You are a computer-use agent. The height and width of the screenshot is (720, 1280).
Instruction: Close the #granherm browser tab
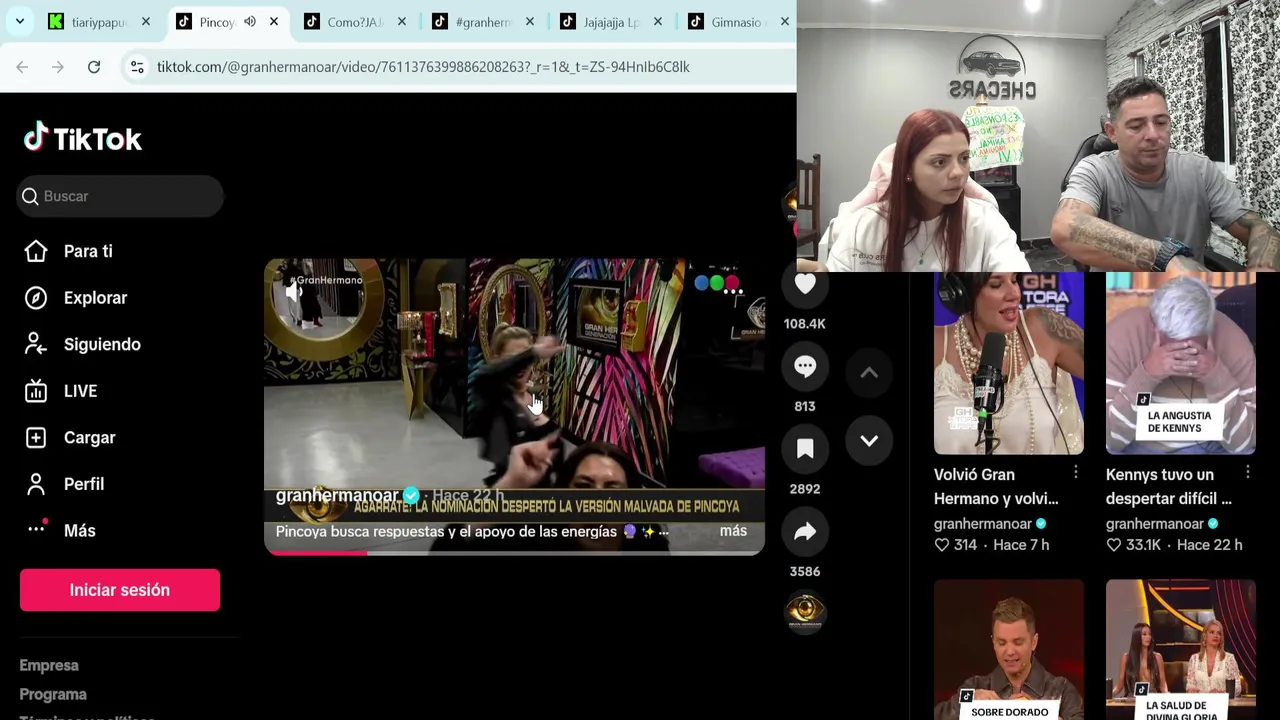click(530, 22)
